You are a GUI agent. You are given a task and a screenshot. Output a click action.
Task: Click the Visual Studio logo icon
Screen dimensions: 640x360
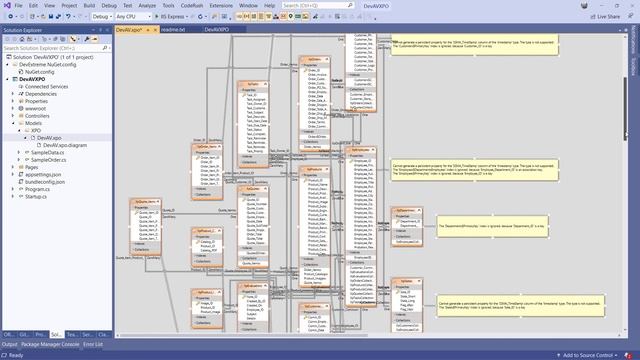point(7,5)
